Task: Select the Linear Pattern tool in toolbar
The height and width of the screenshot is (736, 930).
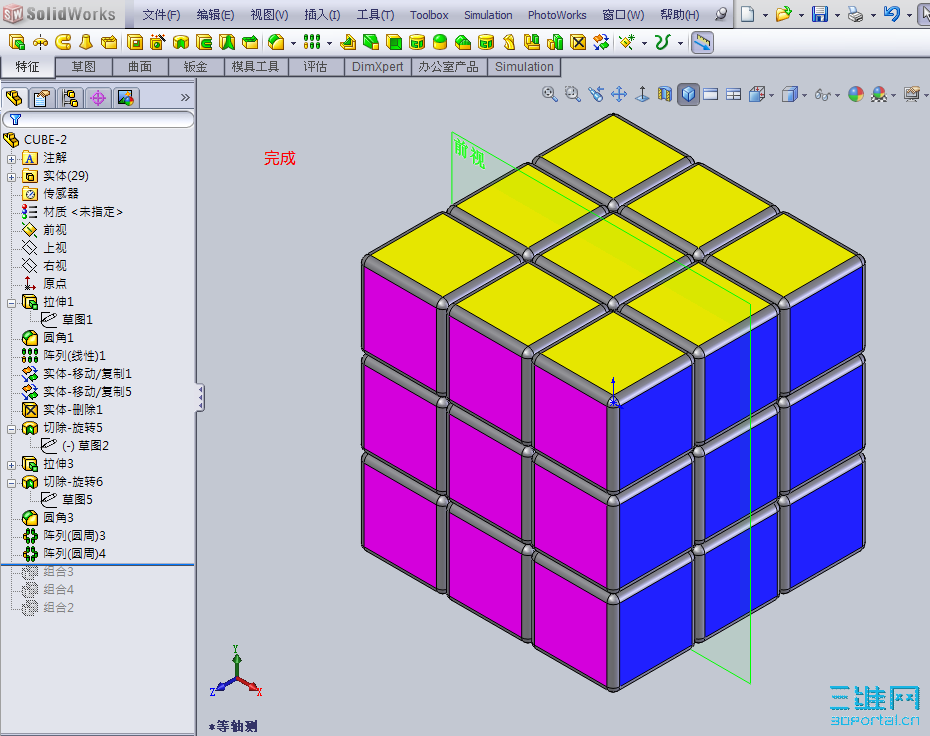Action: click(312, 42)
